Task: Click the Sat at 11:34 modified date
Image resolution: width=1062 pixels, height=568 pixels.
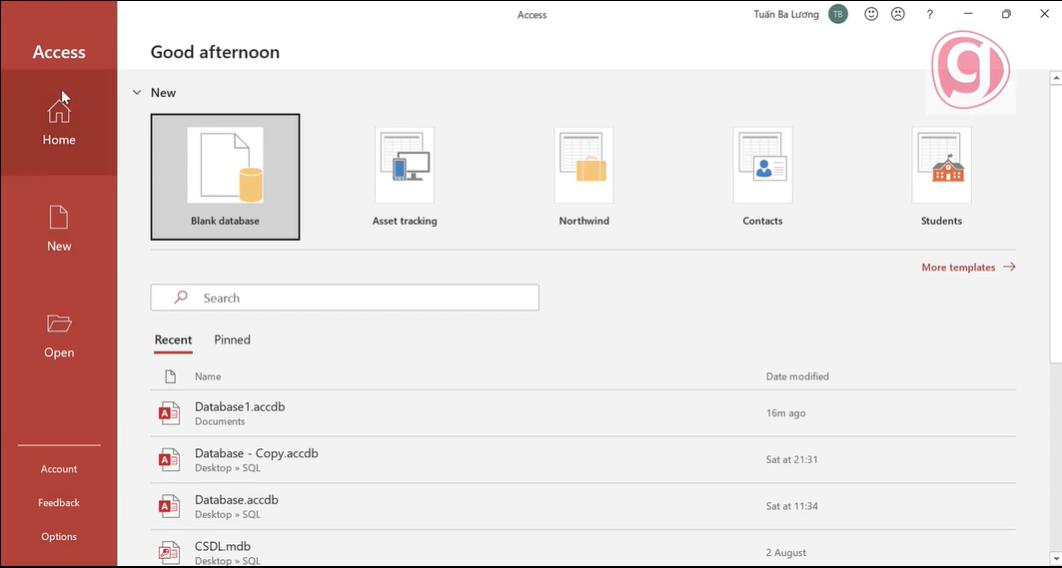Action: tap(792, 506)
